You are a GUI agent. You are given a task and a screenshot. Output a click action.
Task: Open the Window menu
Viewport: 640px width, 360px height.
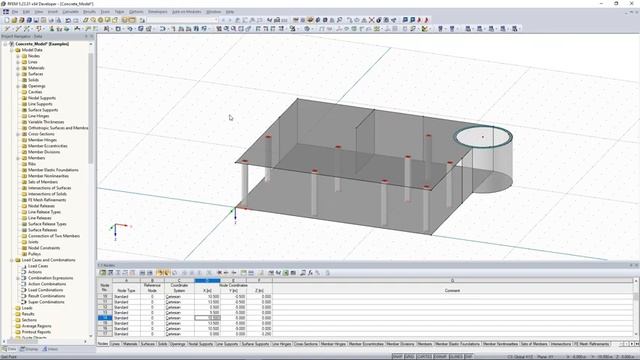(213, 12)
